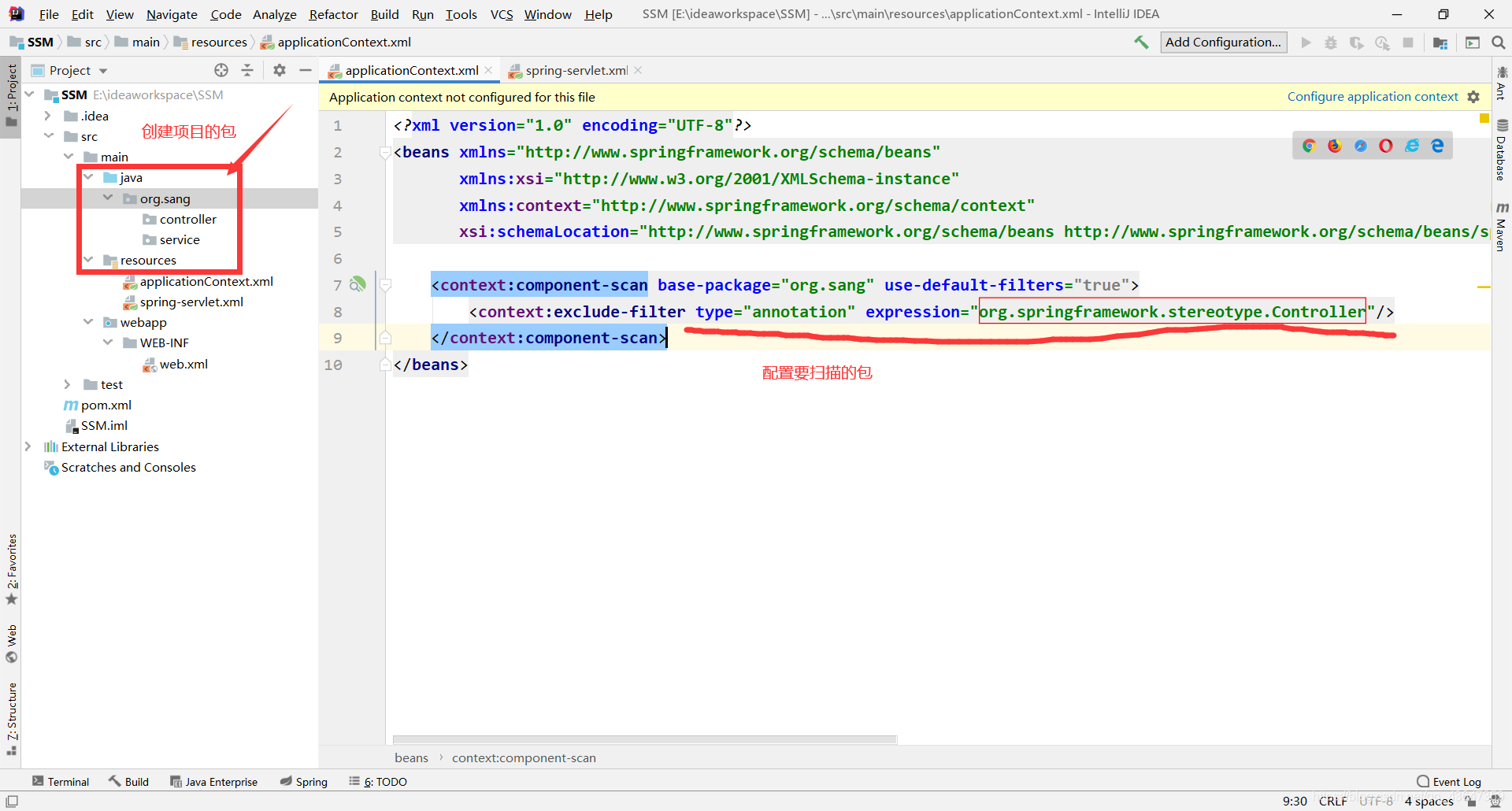Click the Collapse All icon in Project panel
Screen dimensions: 1512x811
[x=247, y=70]
